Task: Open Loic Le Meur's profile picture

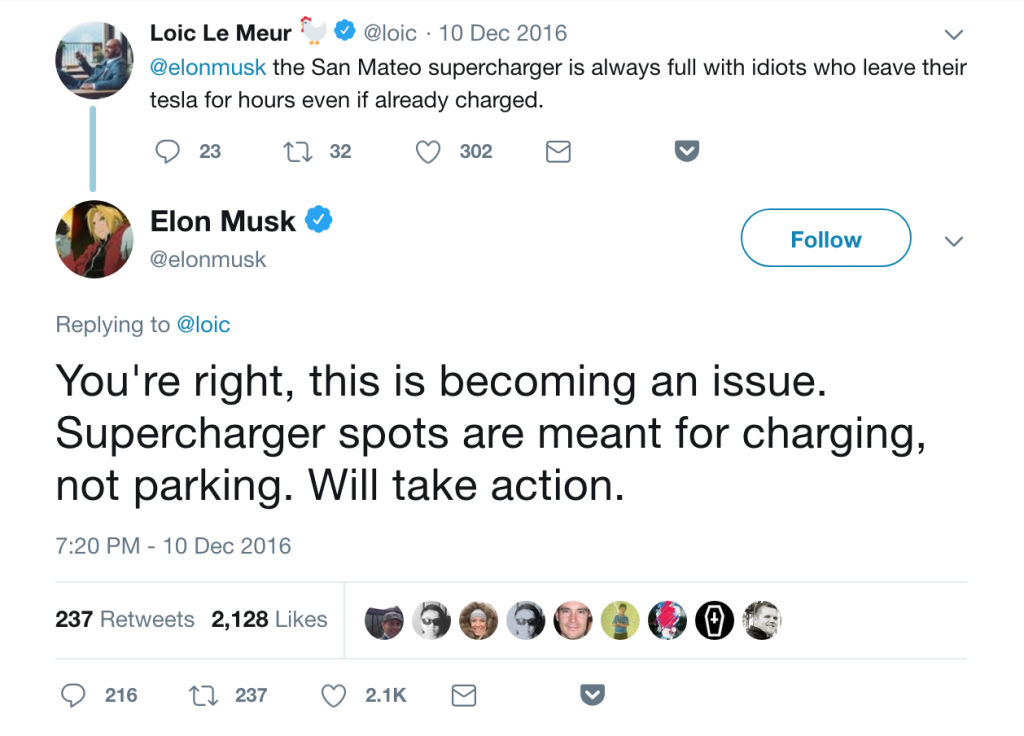Action: (x=94, y=60)
